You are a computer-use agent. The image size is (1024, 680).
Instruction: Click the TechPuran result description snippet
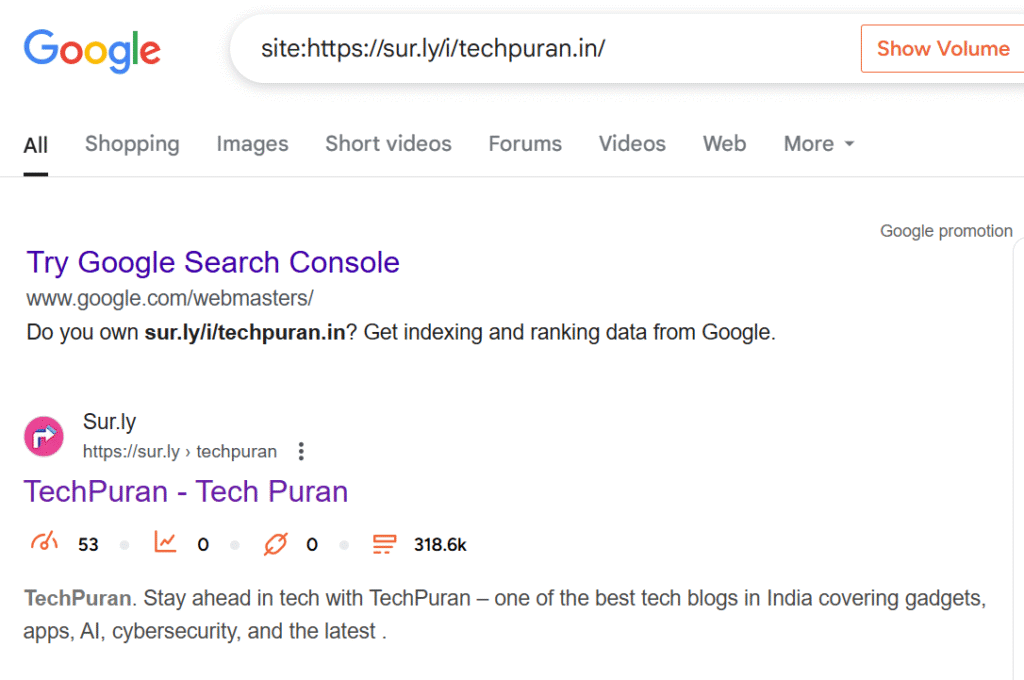505,615
